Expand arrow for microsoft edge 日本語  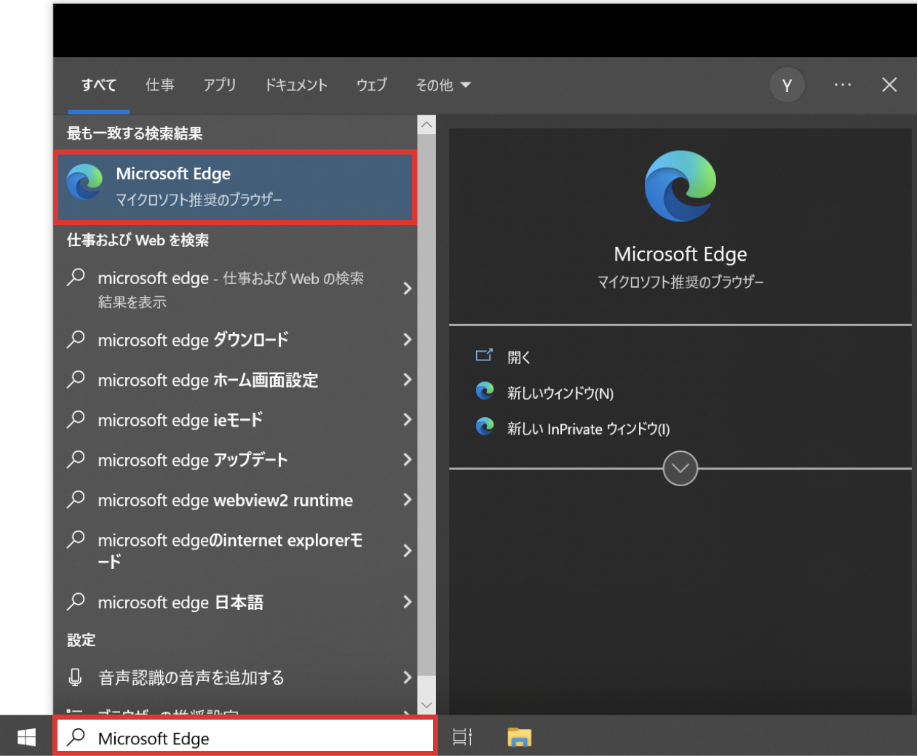tap(407, 601)
